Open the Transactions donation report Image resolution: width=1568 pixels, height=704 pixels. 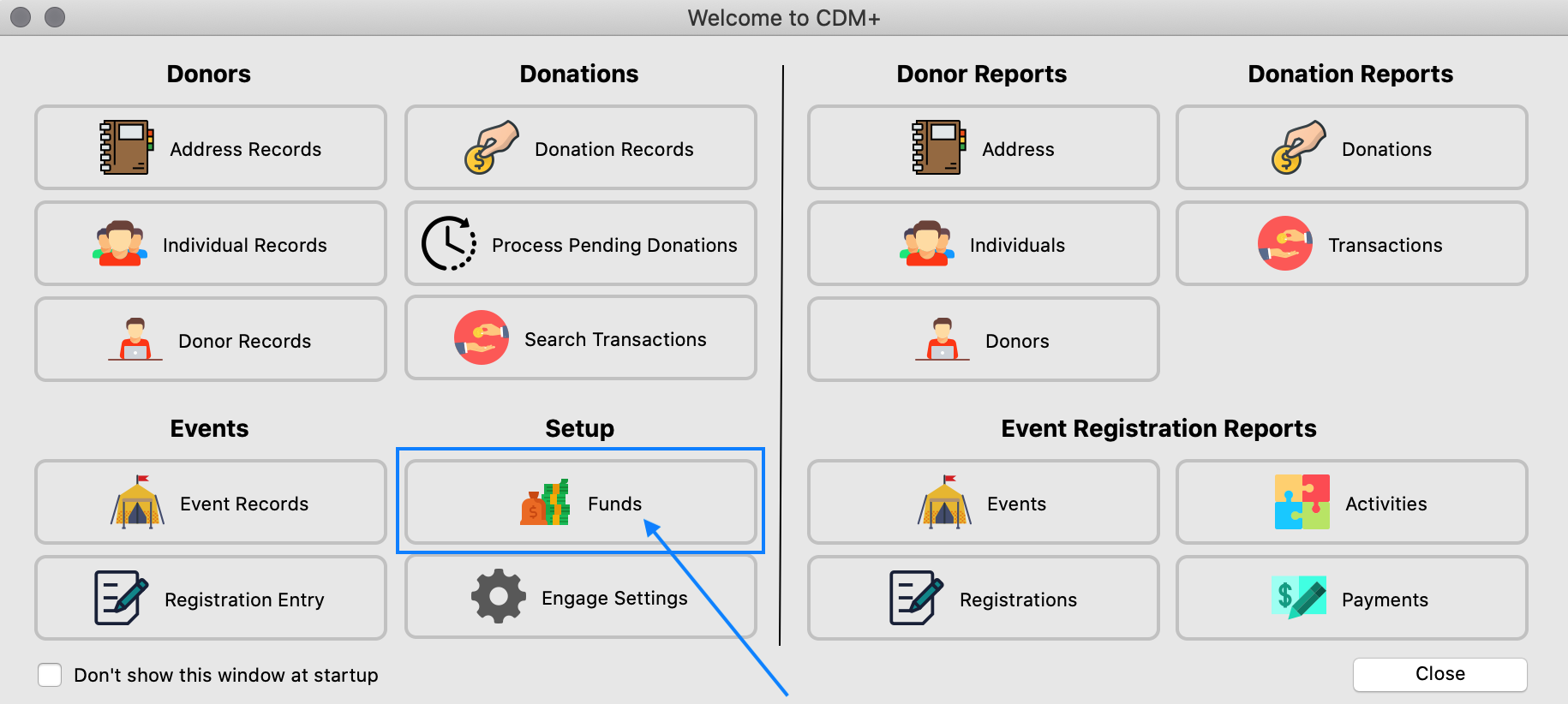[1352, 243]
